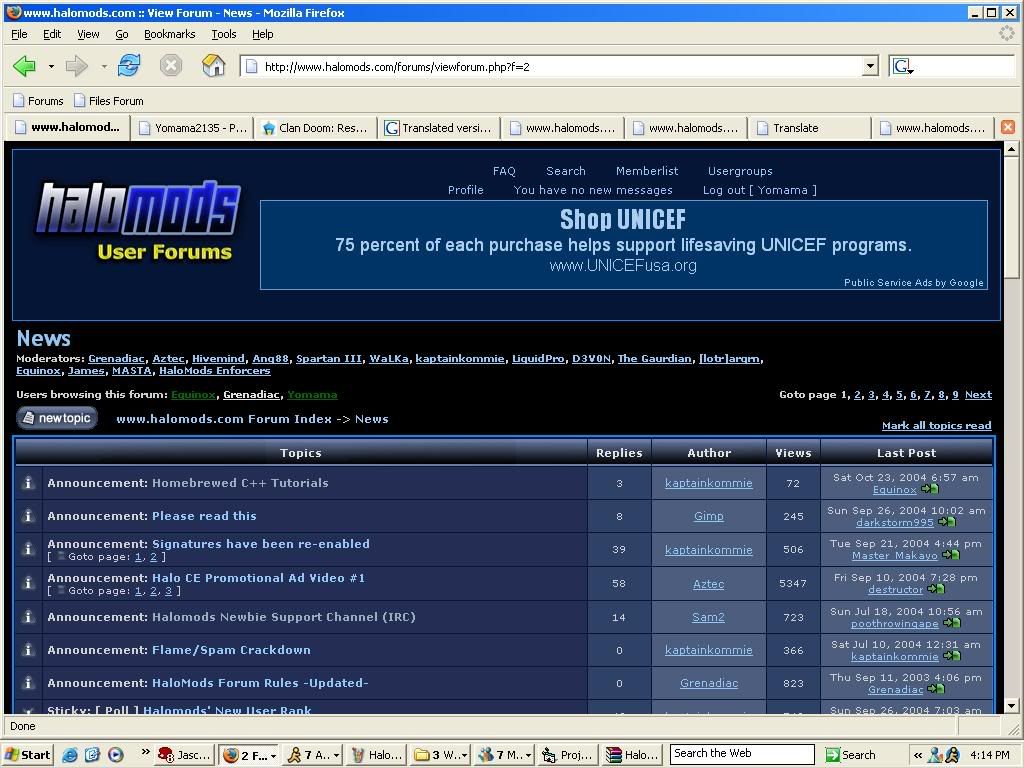This screenshot has width=1024, height=768.
Task: View latest post icon next to poothrowingape
Action: pos(952,623)
